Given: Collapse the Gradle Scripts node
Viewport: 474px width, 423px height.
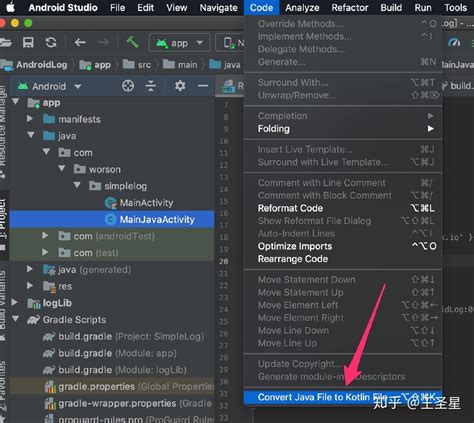Looking at the screenshot, I should (x=15, y=319).
